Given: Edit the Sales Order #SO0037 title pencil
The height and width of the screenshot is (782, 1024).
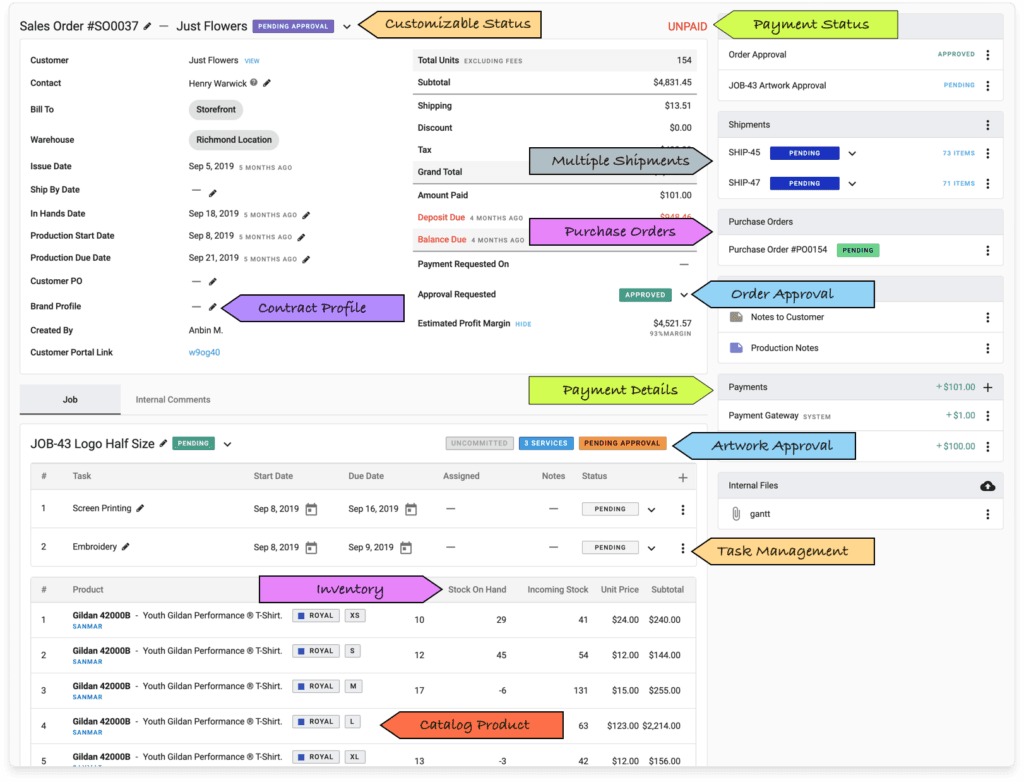Looking at the screenshot, I should tap(148, 26).
